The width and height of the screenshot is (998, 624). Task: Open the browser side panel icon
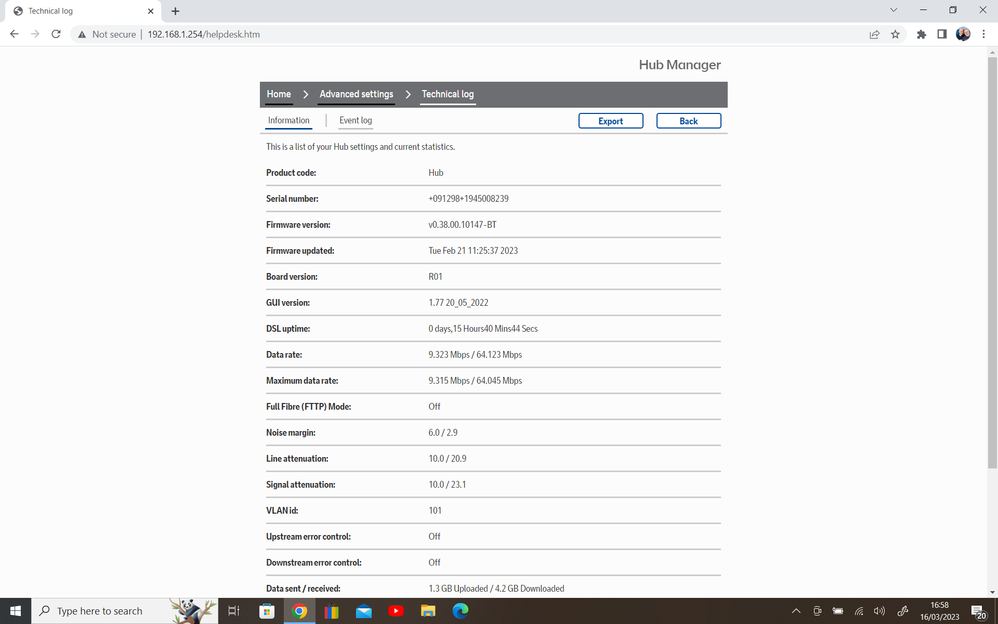click(942, 34)
